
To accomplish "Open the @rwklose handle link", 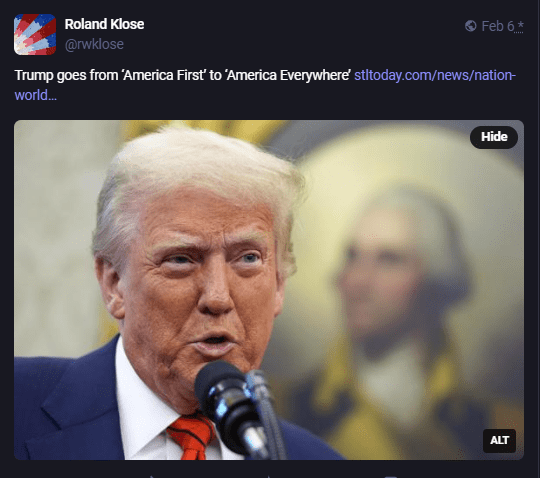I will [x=94, y=44].
